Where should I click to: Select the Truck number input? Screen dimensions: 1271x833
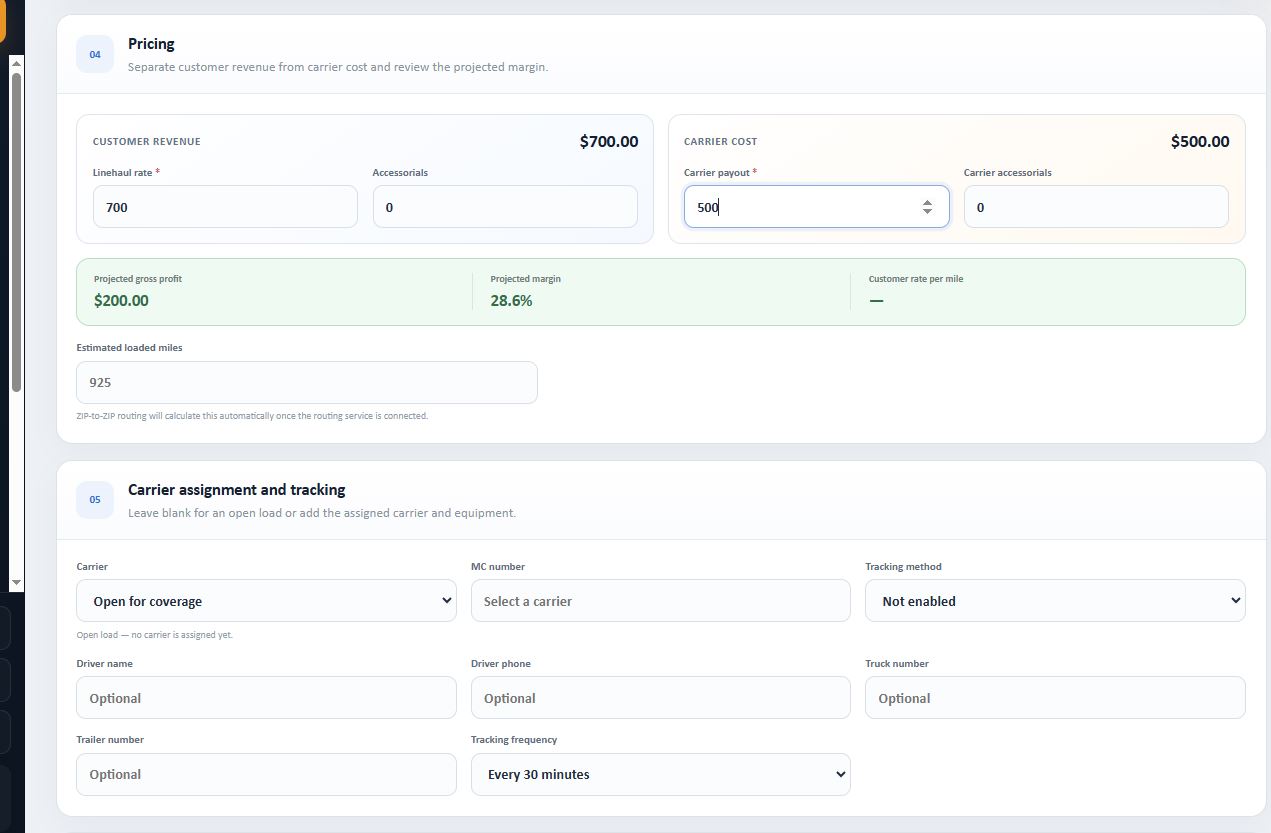click(1055, 698)
